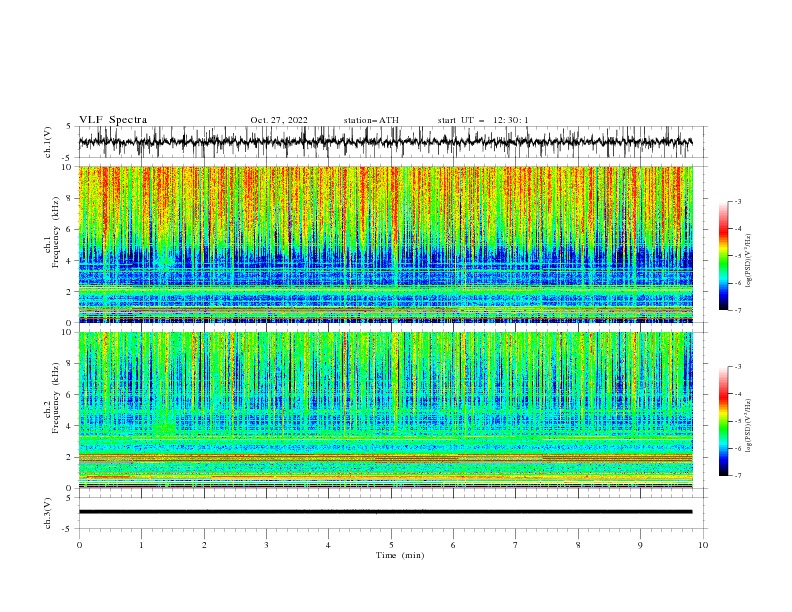Click the 'station=ATH' label
The width and height of the screenshot is (792, 612).
tap(371, 120)
